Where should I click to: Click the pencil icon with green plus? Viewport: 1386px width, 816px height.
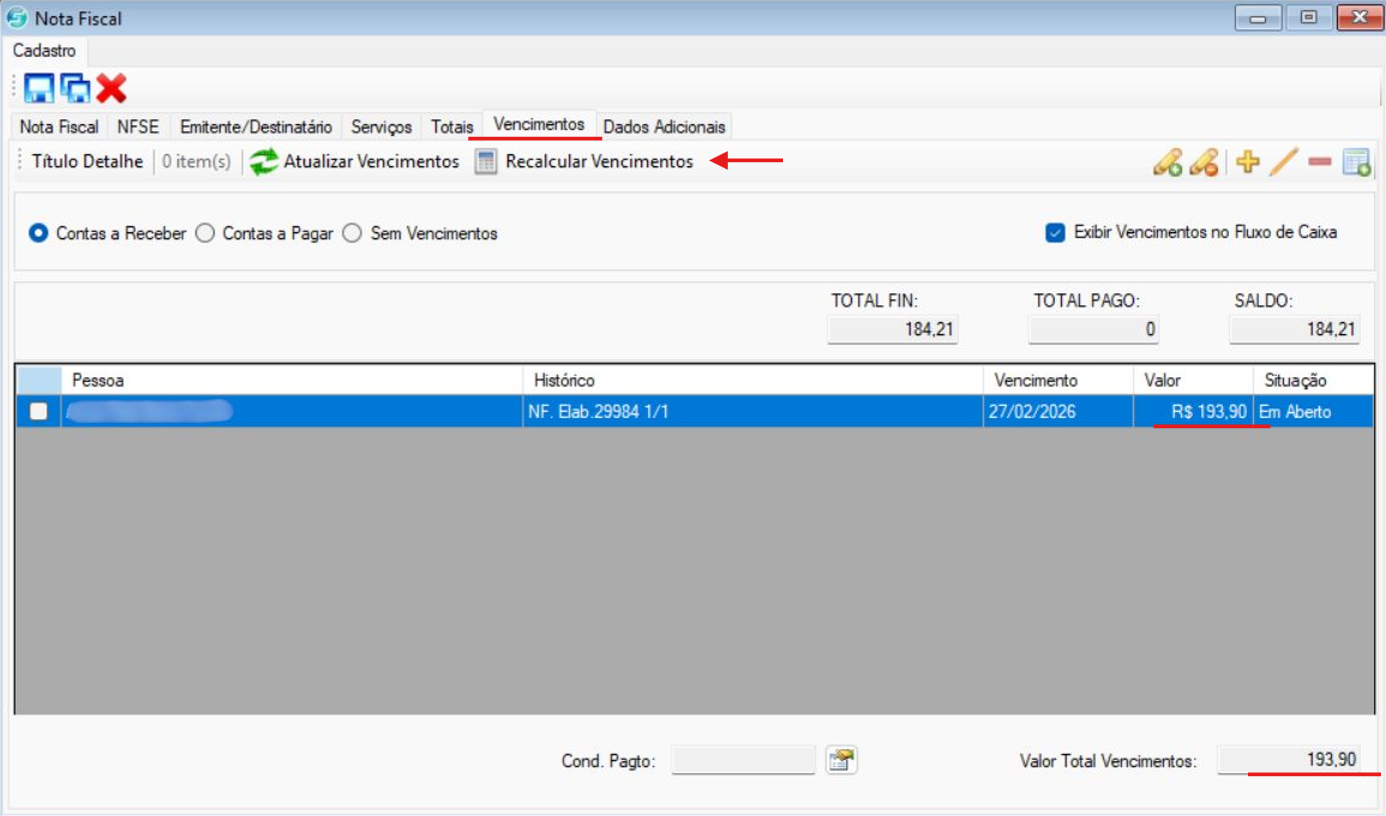(x=1167, y=162)
